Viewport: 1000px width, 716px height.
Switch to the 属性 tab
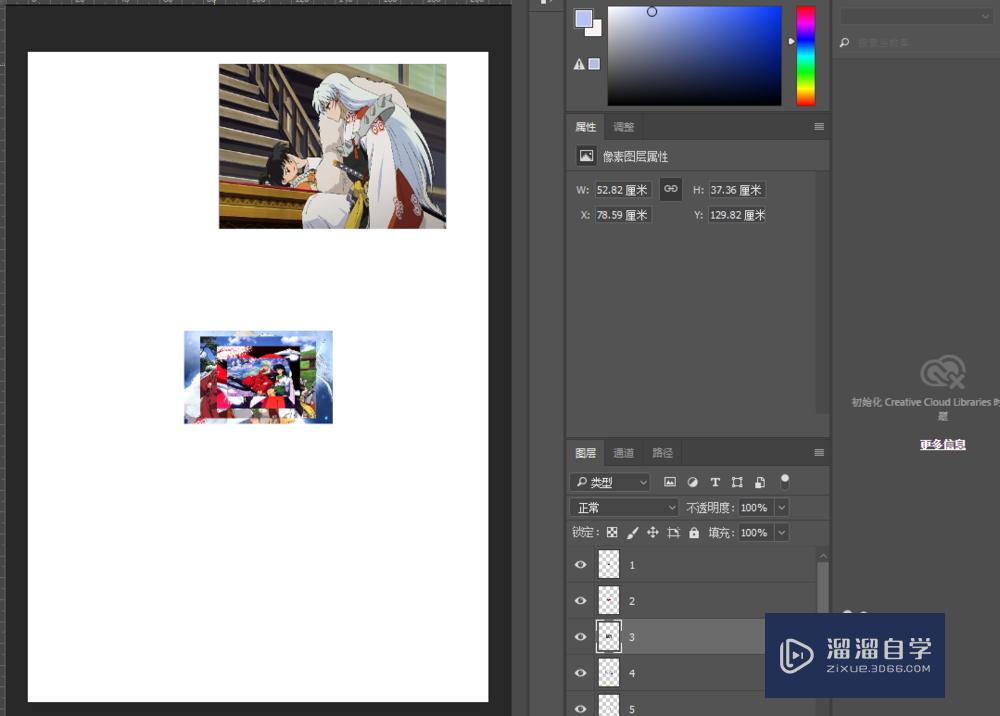pyautogui.click(x=585, y=127)
